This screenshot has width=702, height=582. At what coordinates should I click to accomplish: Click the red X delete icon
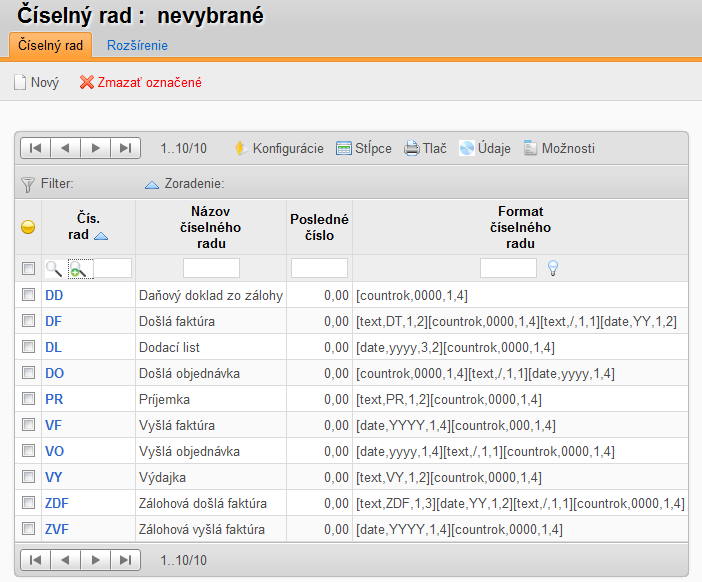(x=86, y=82)
